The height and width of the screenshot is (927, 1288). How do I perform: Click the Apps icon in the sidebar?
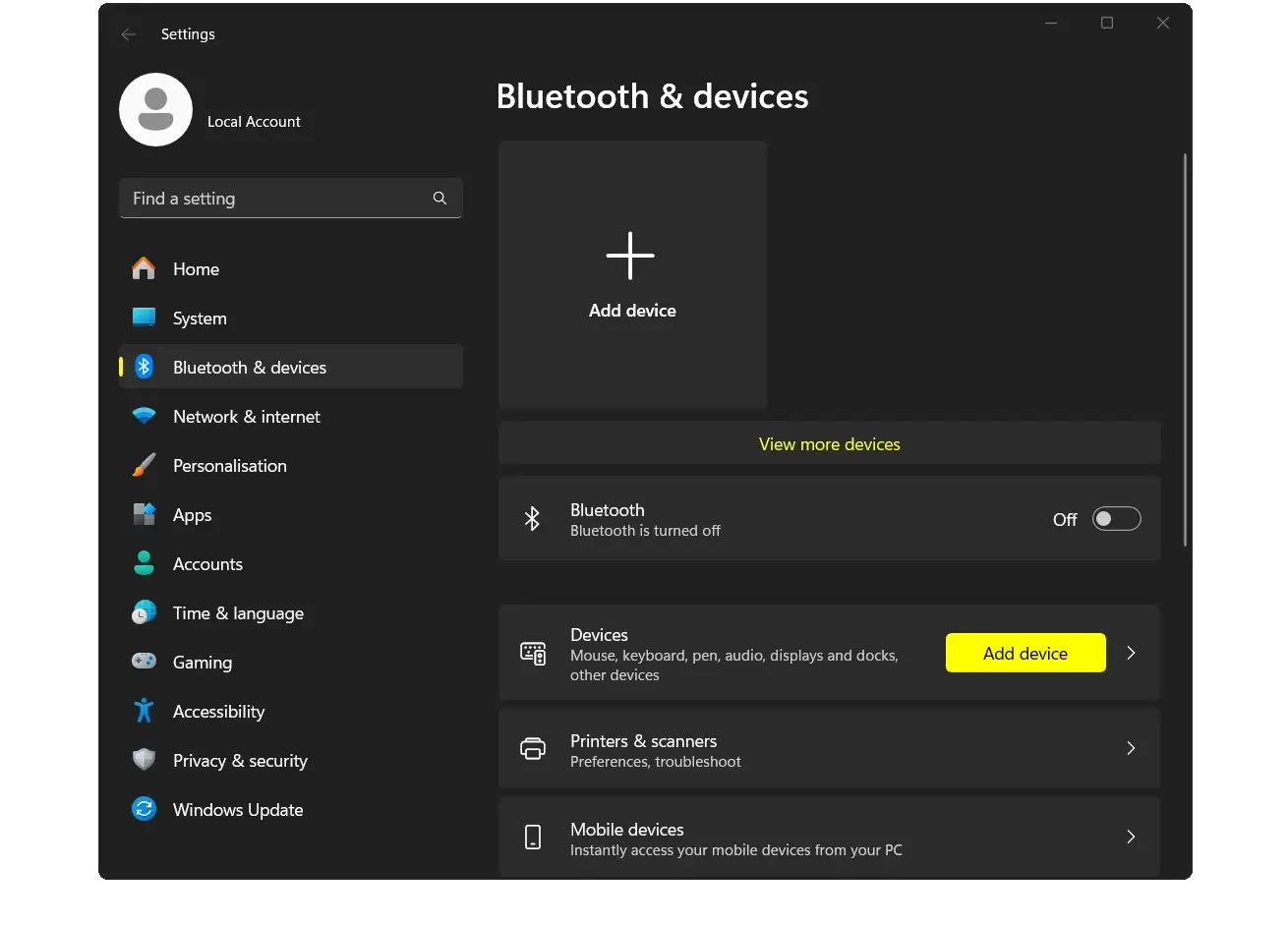(x=144, y=514)
